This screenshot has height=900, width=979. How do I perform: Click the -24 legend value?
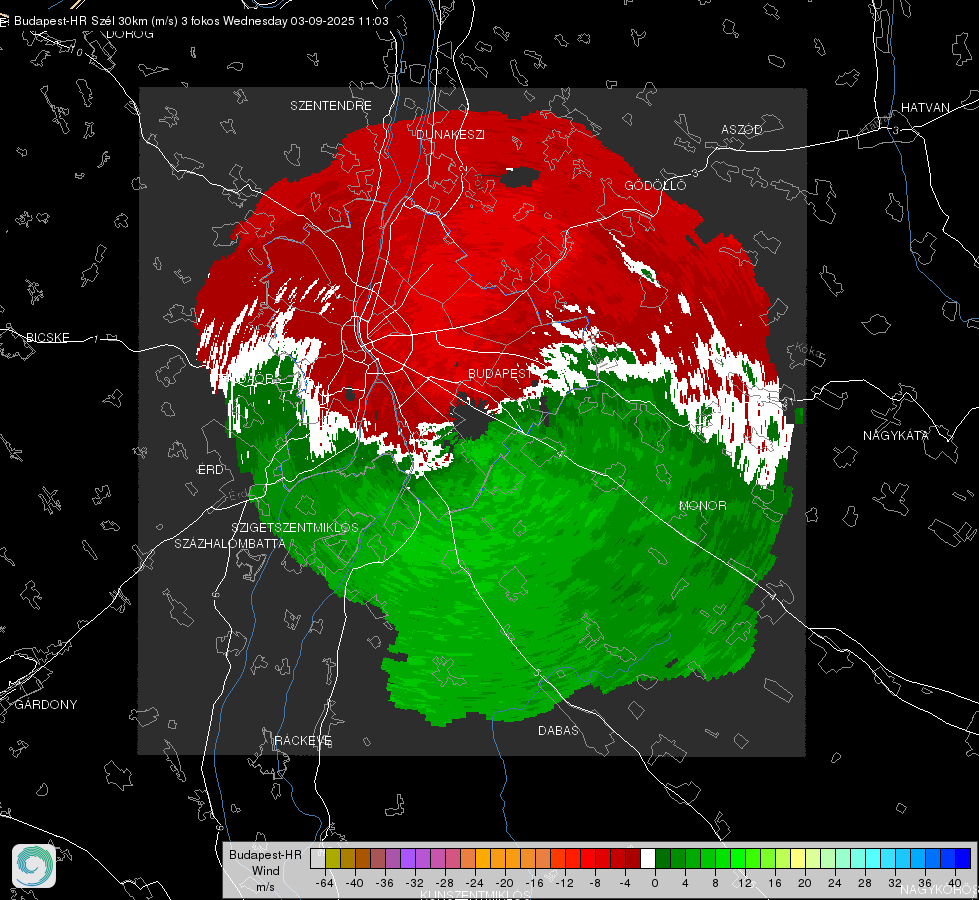[x=475, y=883]
